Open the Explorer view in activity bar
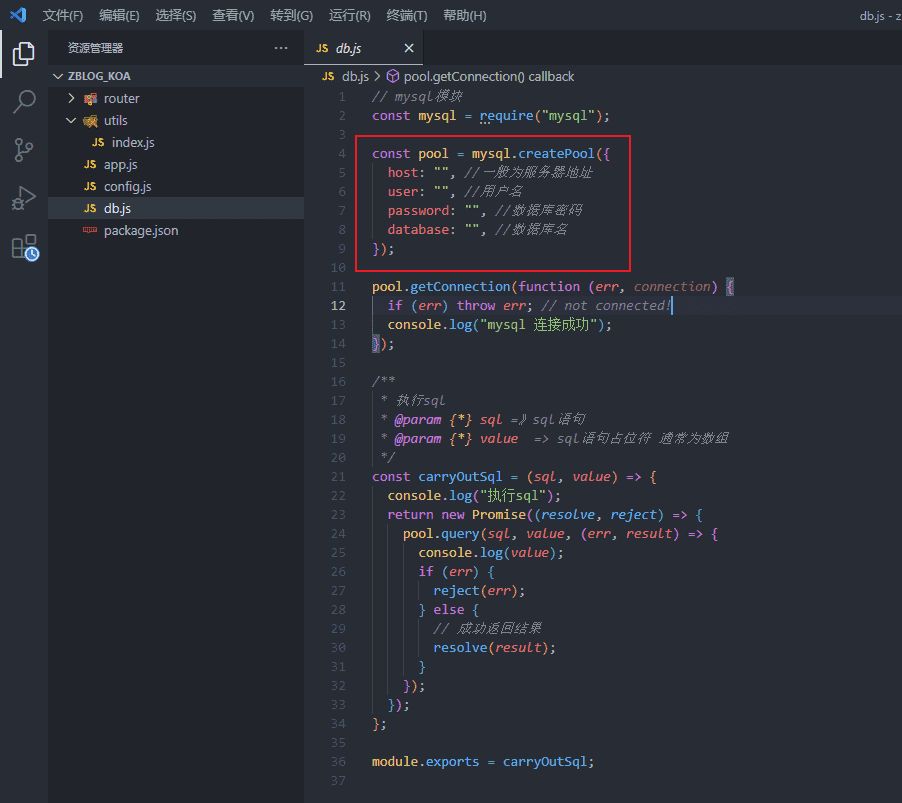 tap(24, 53)
